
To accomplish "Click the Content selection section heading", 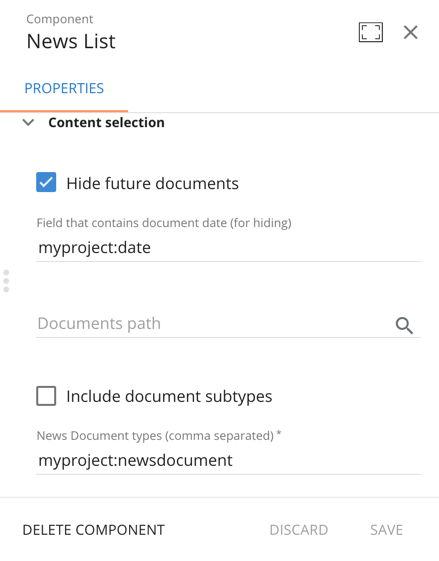I will [x=106, y=122].
